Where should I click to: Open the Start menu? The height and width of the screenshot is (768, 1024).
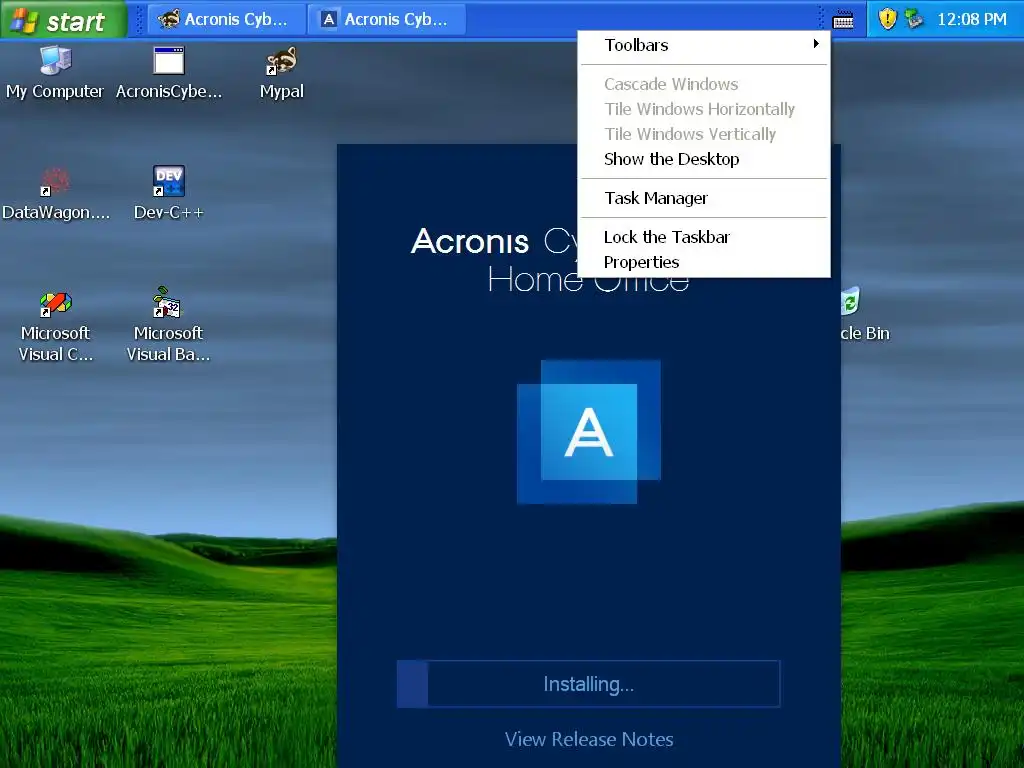[x=63, y=20]
